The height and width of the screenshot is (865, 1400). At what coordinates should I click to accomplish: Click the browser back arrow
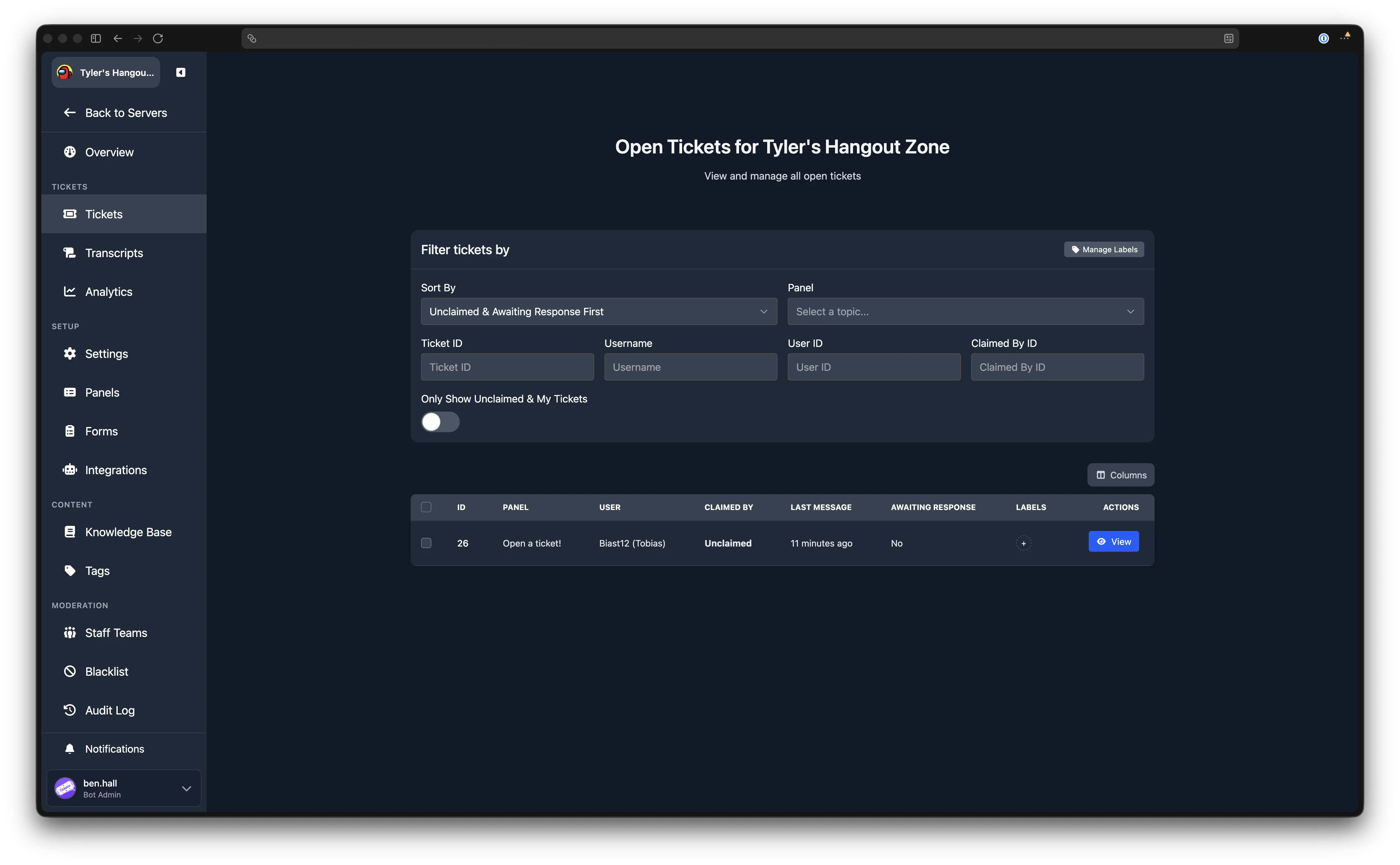[118, 38]
